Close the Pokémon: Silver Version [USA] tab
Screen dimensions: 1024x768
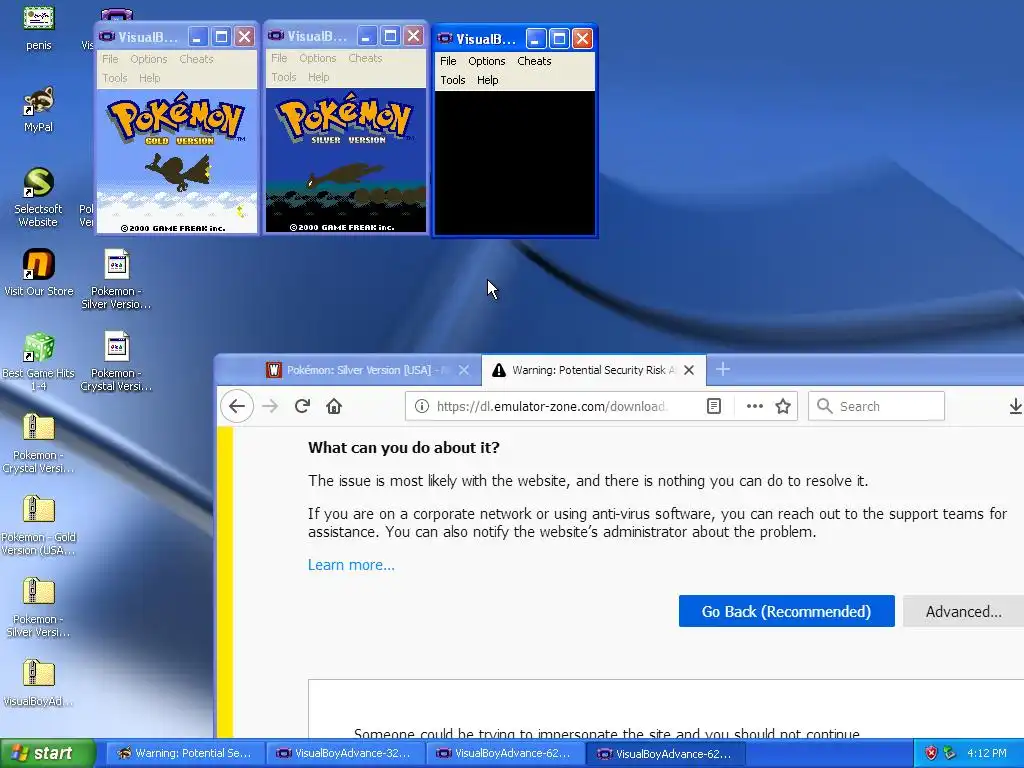tap(464, 370)
